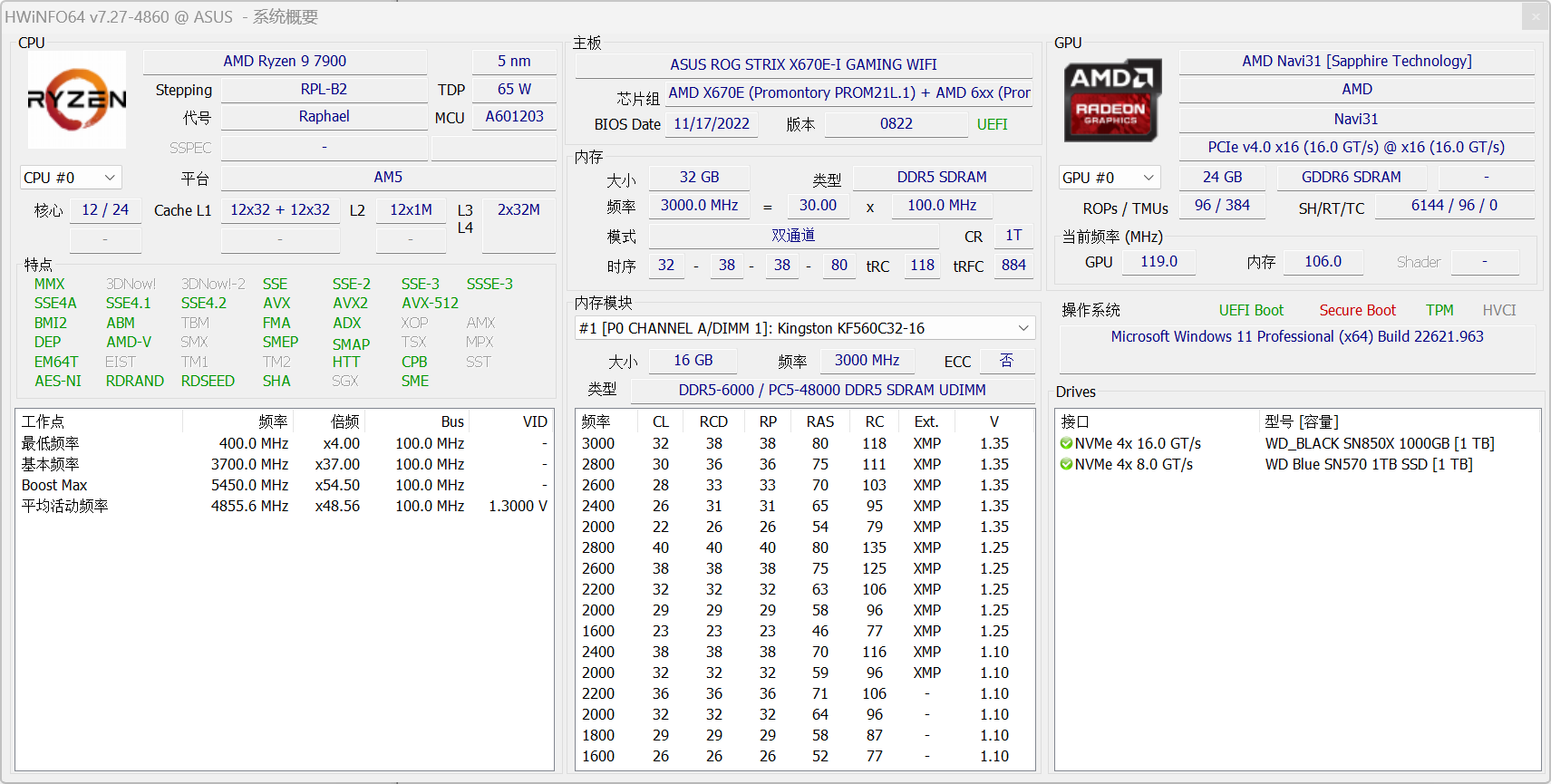This screenshot has width=1551, height=784.
Task: Click the 118 tRC timing value
Action: point(922,265)
